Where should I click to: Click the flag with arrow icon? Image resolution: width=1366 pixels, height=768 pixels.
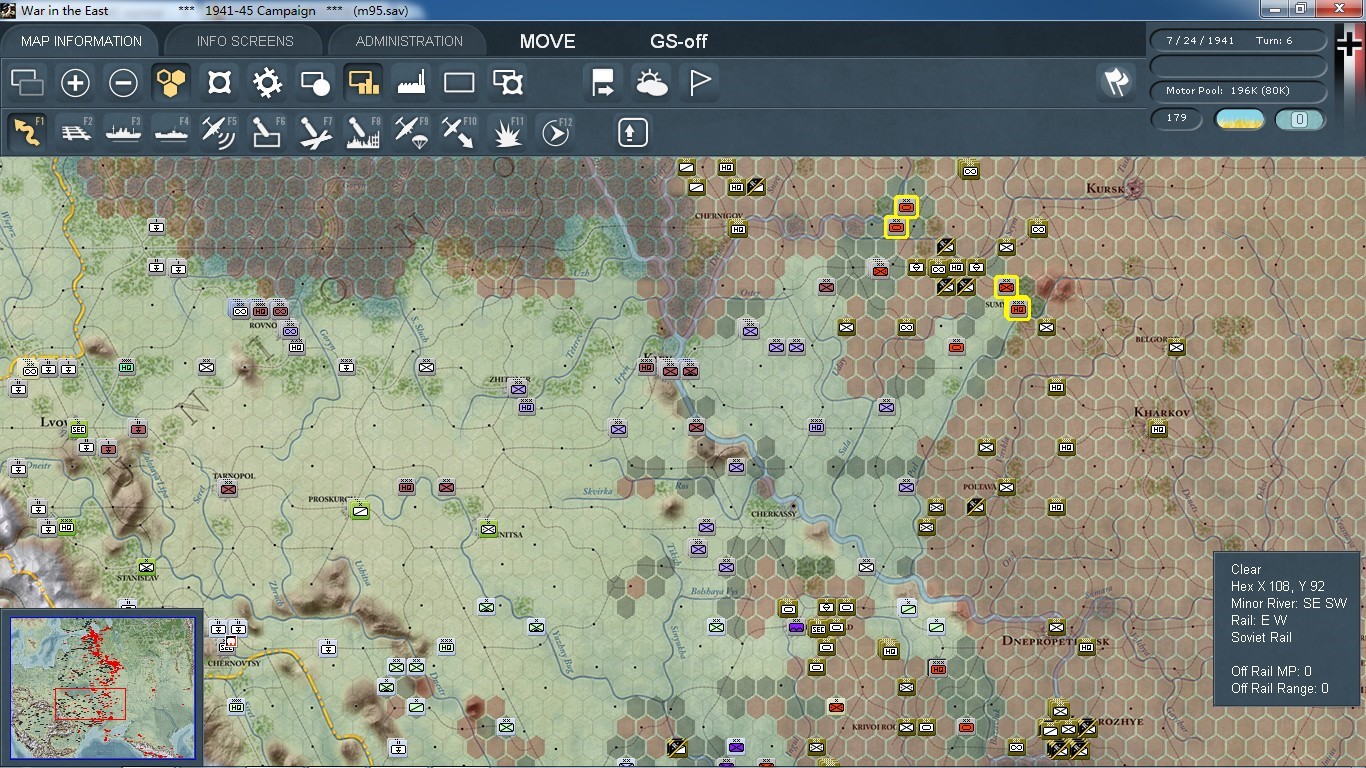(603, 83)
